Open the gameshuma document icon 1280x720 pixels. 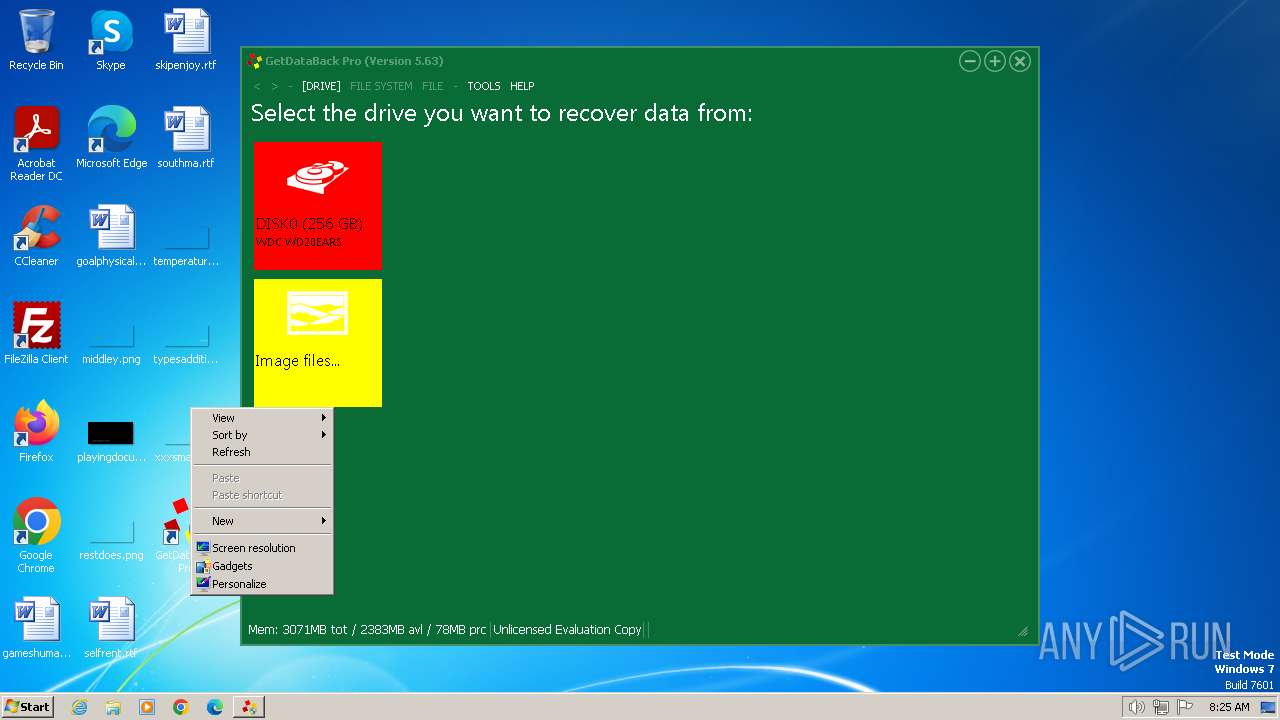click(x=36, y=628)
